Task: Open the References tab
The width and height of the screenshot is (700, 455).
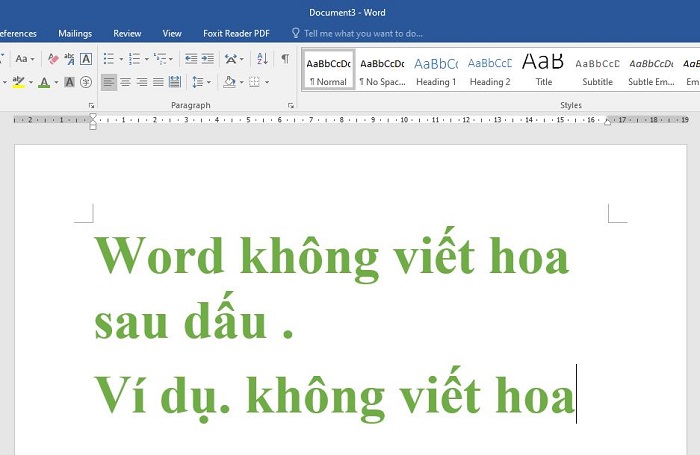Action: click(18, 33)
